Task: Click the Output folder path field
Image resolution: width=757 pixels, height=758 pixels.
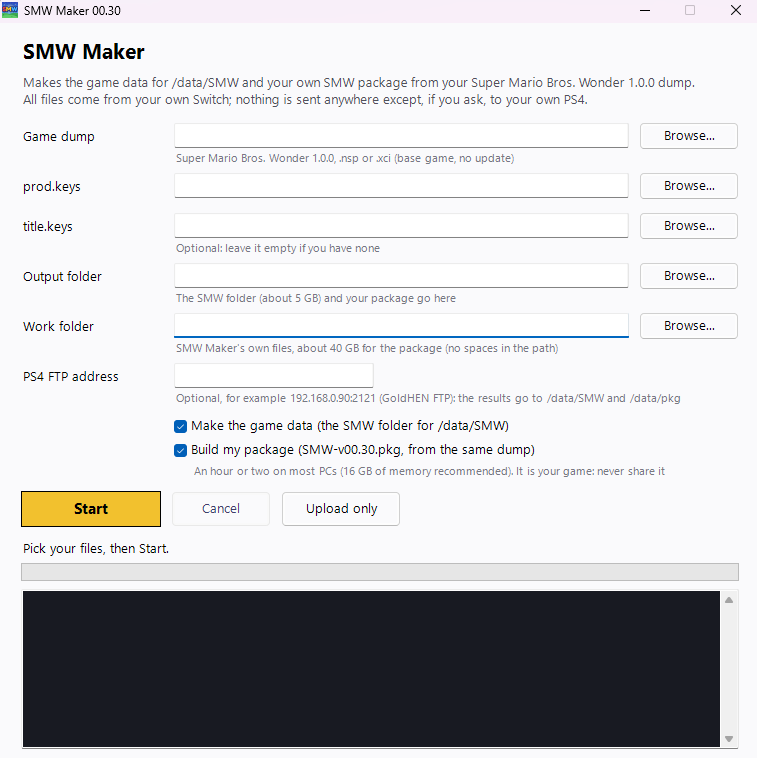Action: pyautogui.click(x=401, y=276)
